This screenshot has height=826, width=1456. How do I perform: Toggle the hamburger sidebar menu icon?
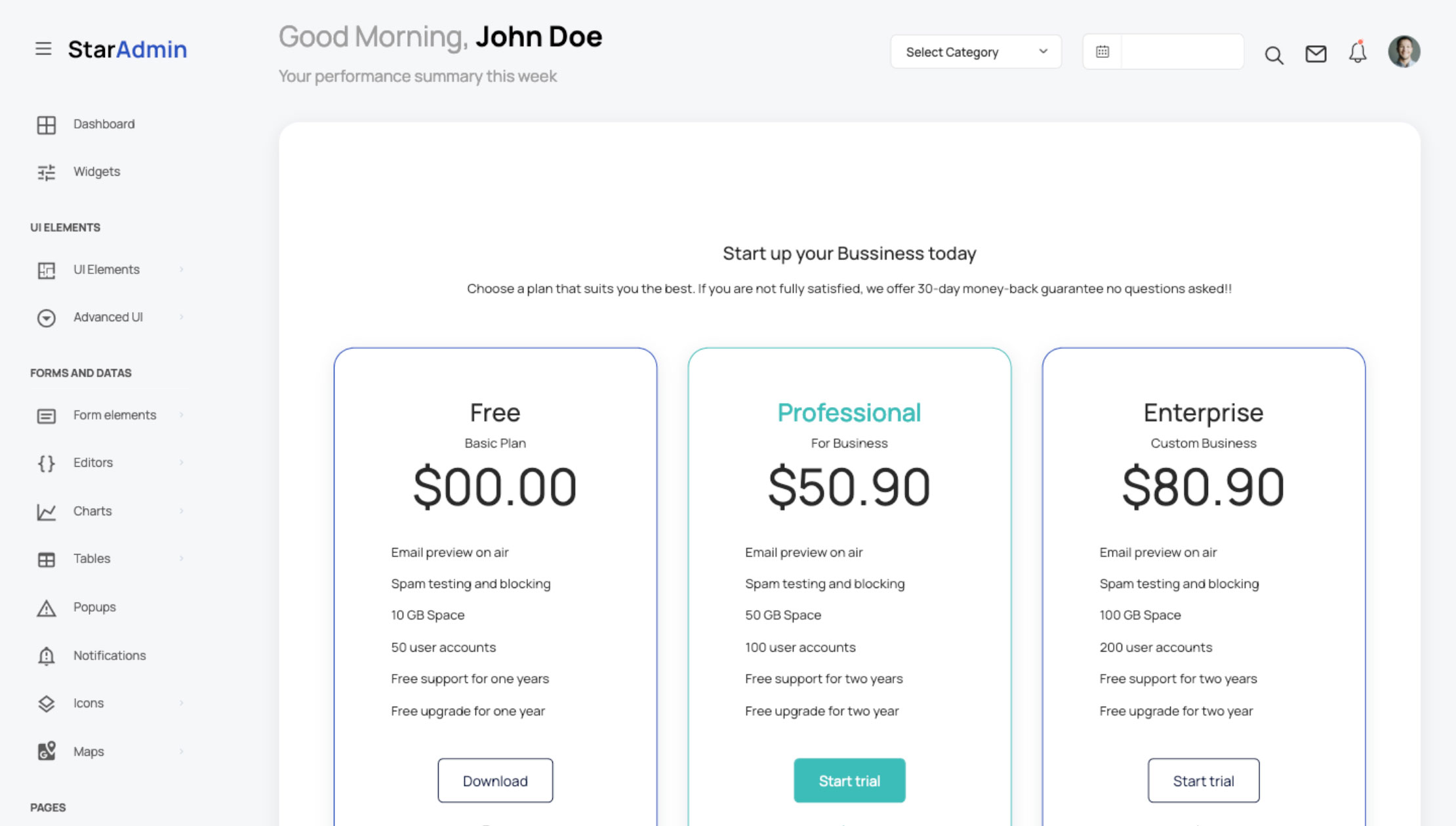pyautogui.click(x=43, y=49)
